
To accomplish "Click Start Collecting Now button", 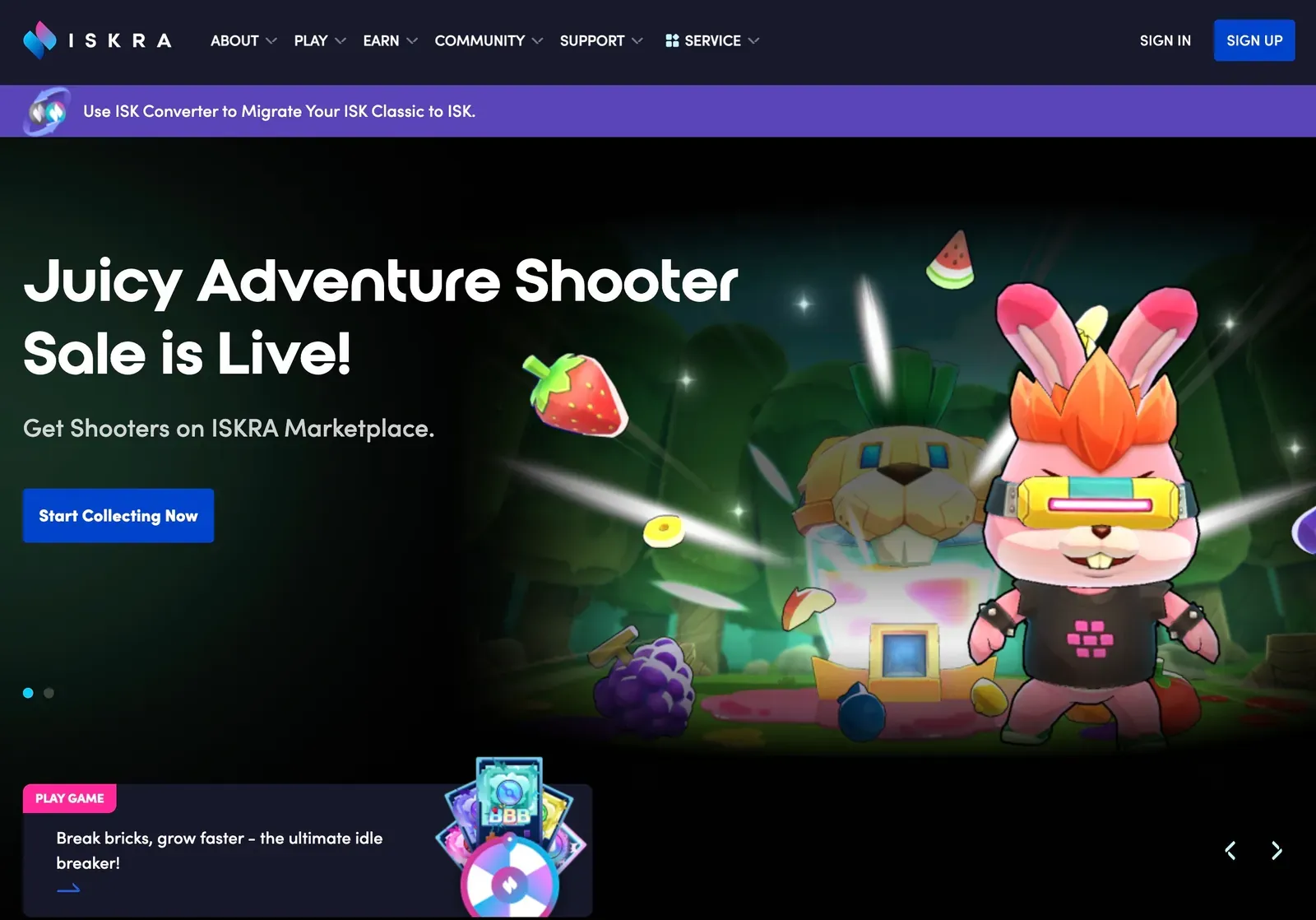I will (118, 516).
